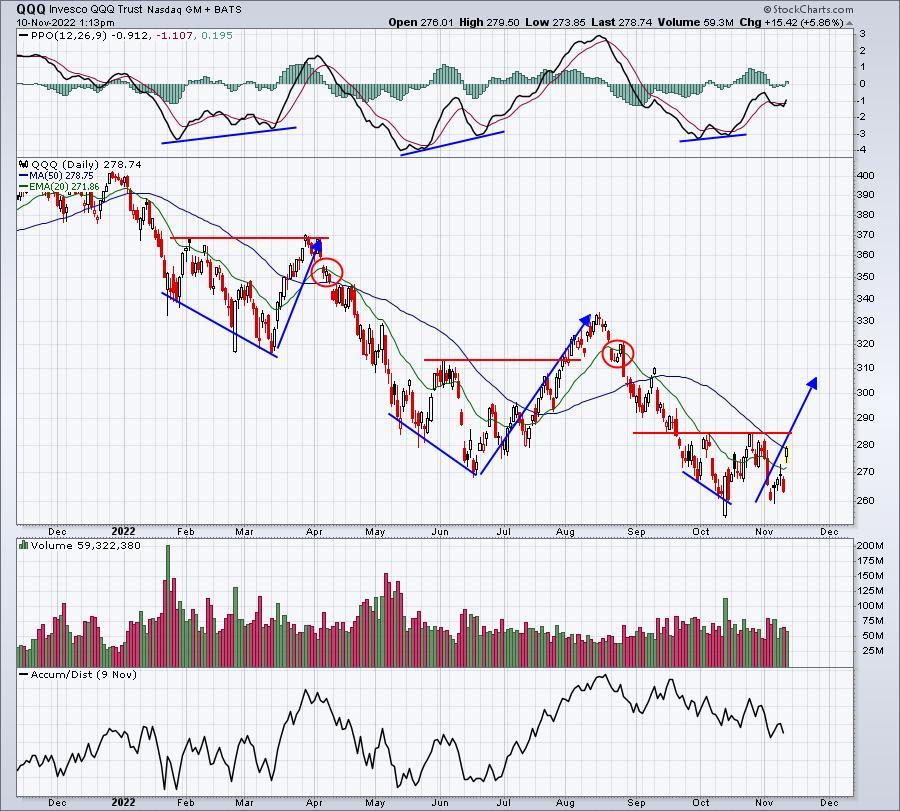Click the black line marker before PPO(12,26,9)
Screen dimensions: 900x811
[x=23, y=36]
